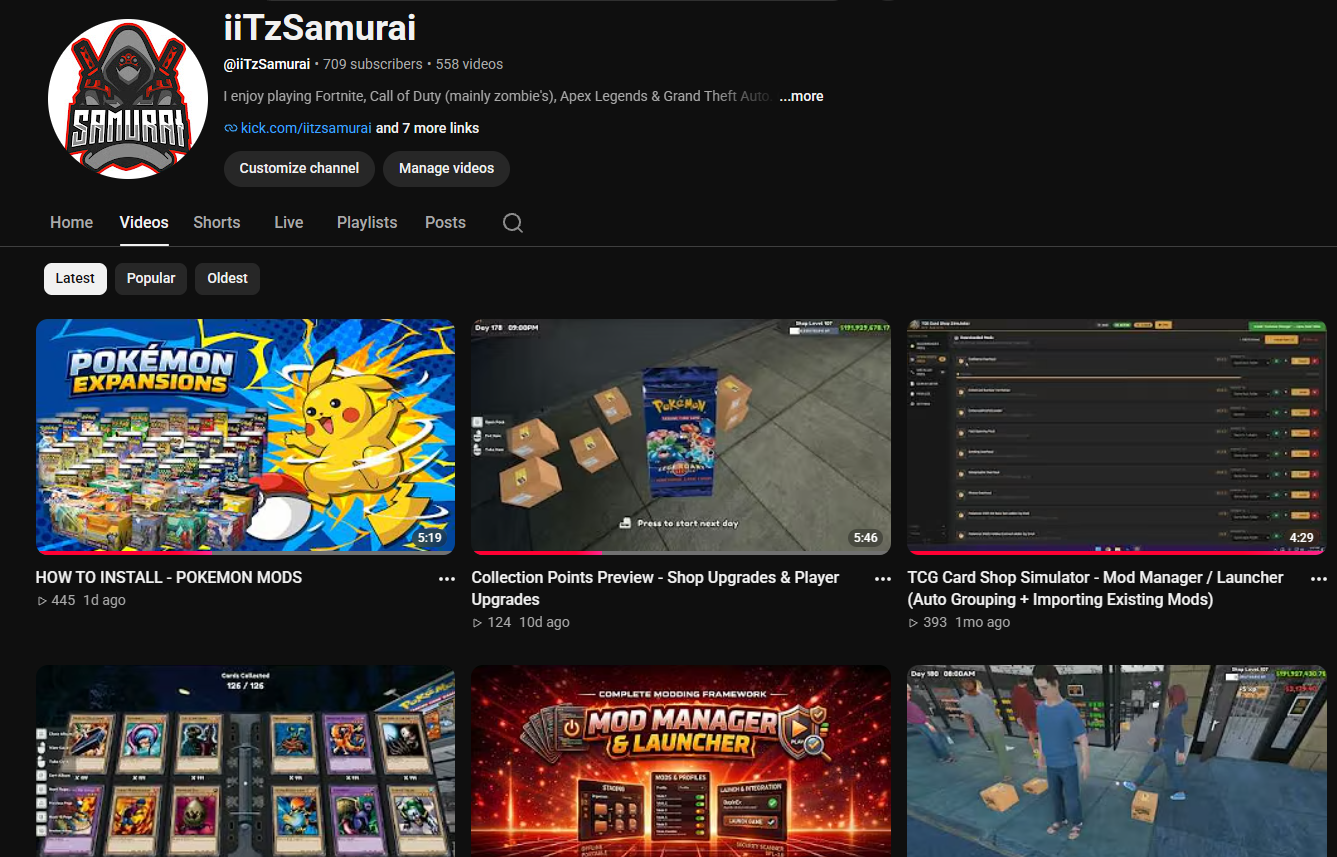Screen dimensions: 1337x857
Task: Open the Mod Manager & Launcher thumbnail
Action: 681,761
